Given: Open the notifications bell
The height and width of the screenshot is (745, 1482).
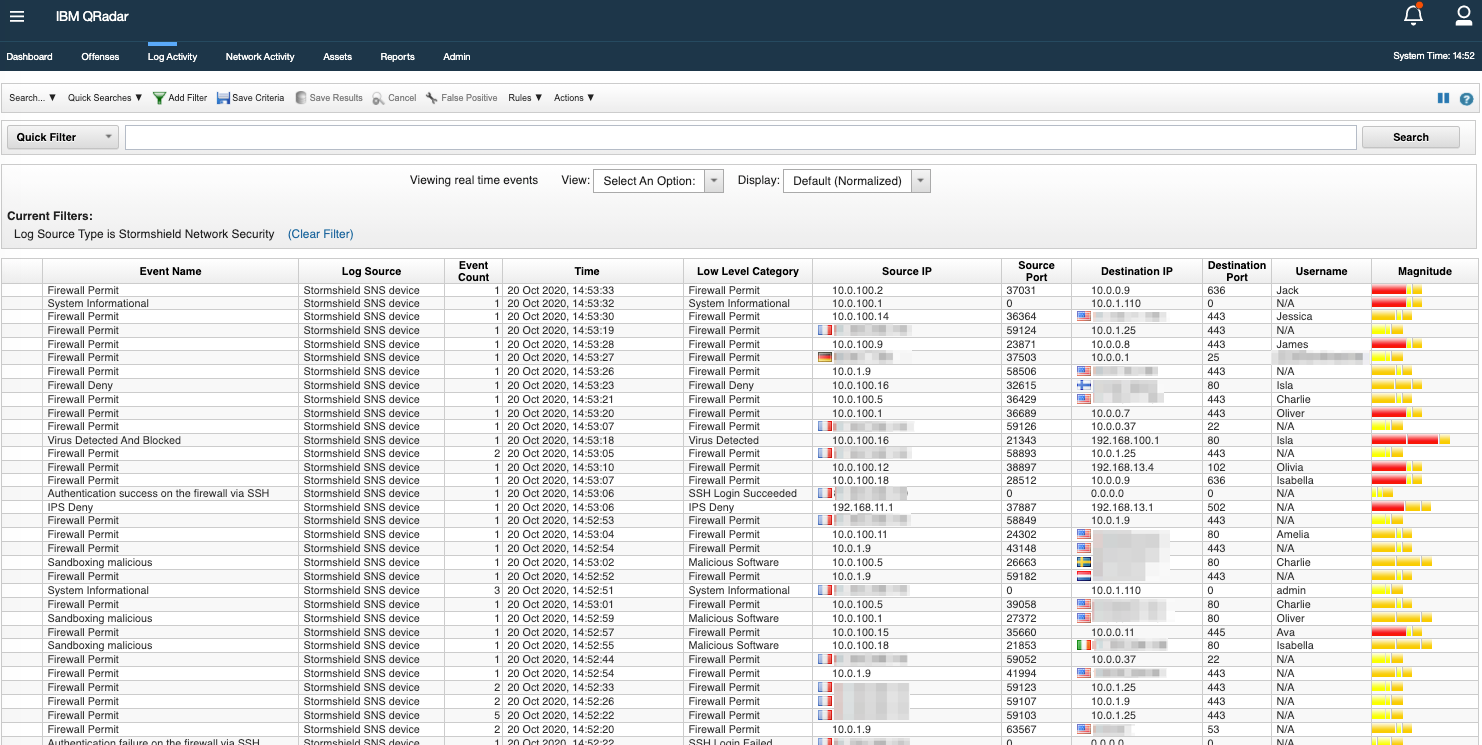Looking at the screenshot, I should click(1413, 16).
